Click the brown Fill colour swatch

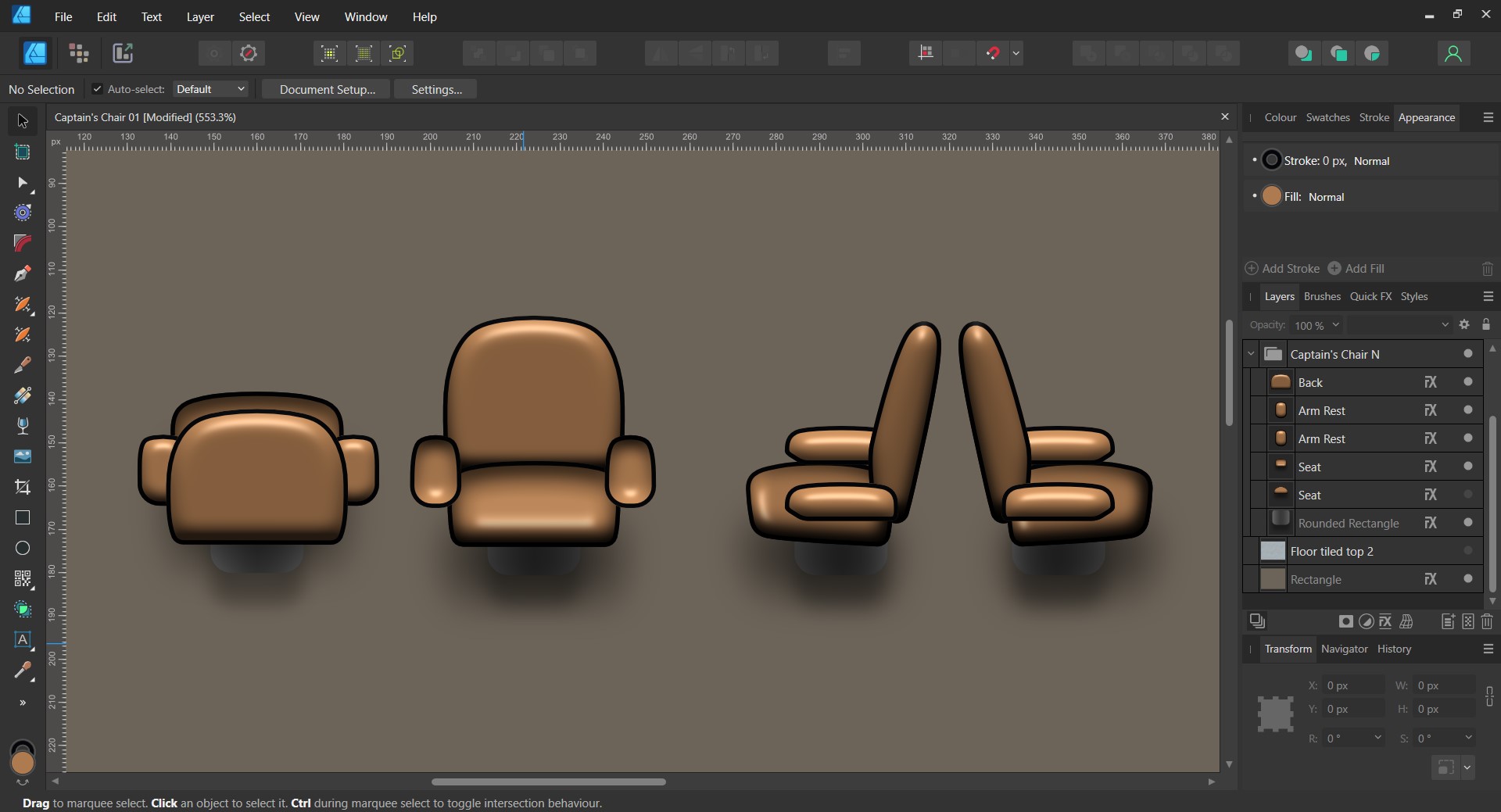tap(1272, 196)
